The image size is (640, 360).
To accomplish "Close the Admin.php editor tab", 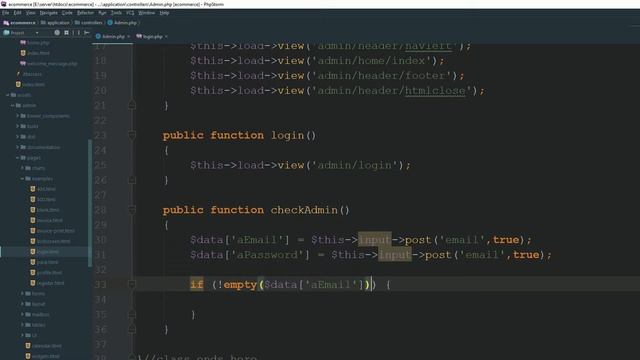I will pyautogui.click(x=129, y=37).
